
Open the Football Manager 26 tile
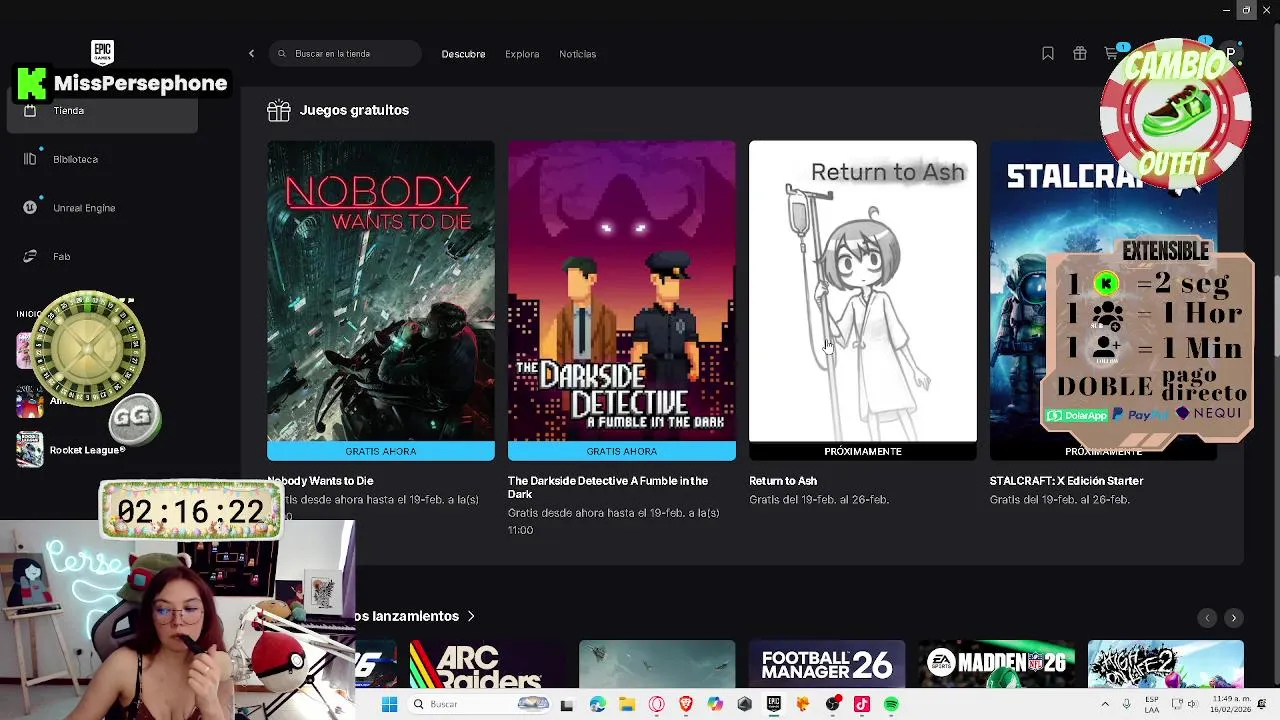[827, 665]
